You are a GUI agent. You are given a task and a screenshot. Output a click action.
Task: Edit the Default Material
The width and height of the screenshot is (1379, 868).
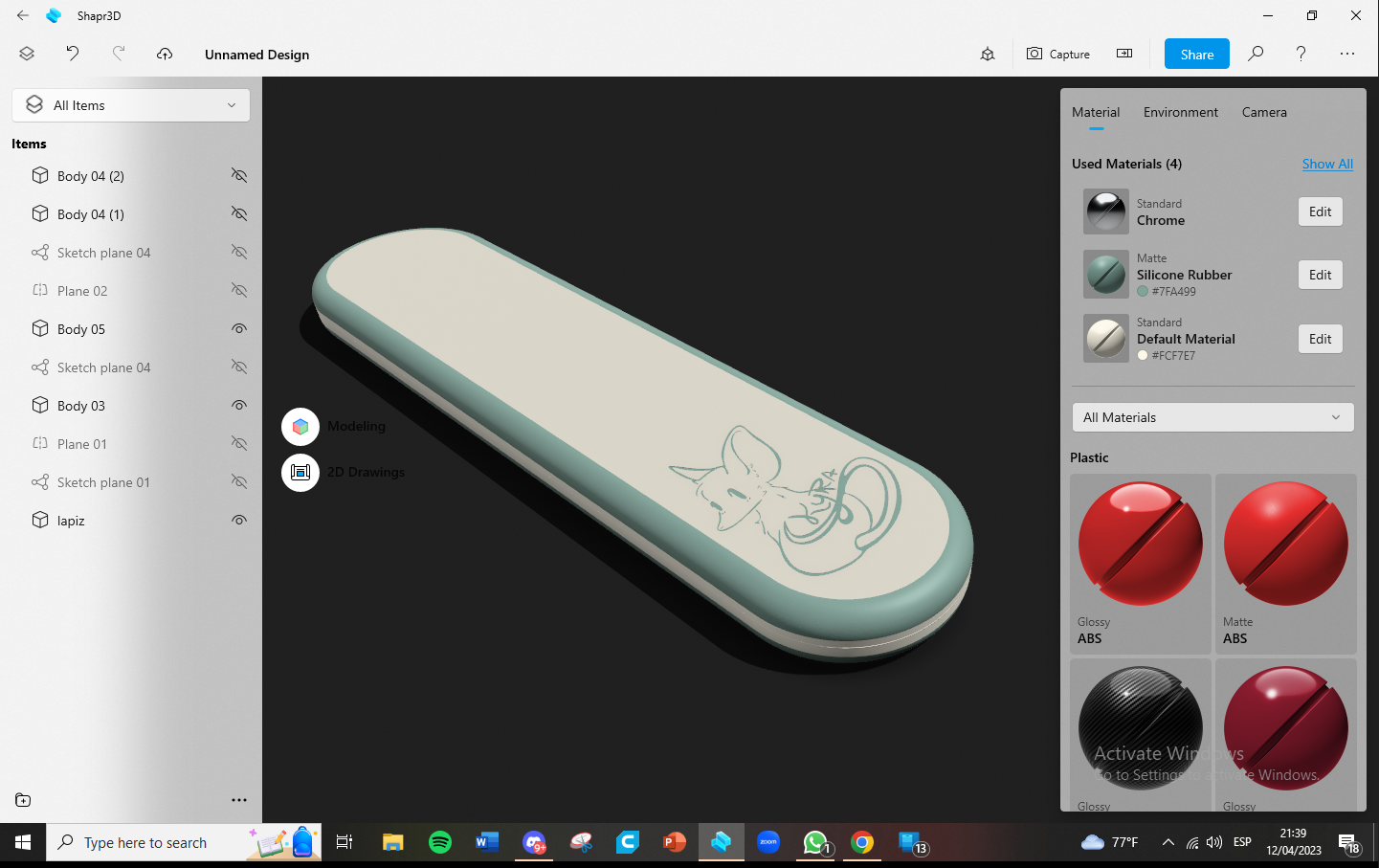coord(1321,339)
